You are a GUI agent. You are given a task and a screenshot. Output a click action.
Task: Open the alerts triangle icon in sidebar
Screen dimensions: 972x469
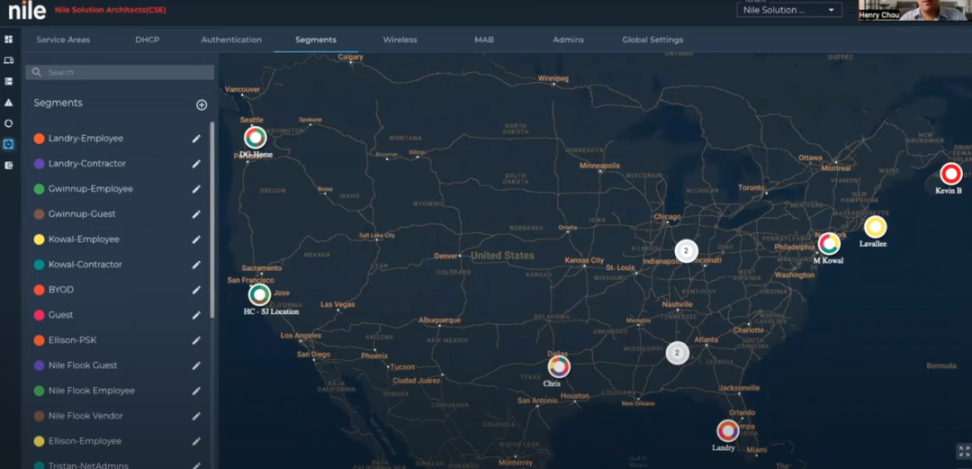click(9, 102)
